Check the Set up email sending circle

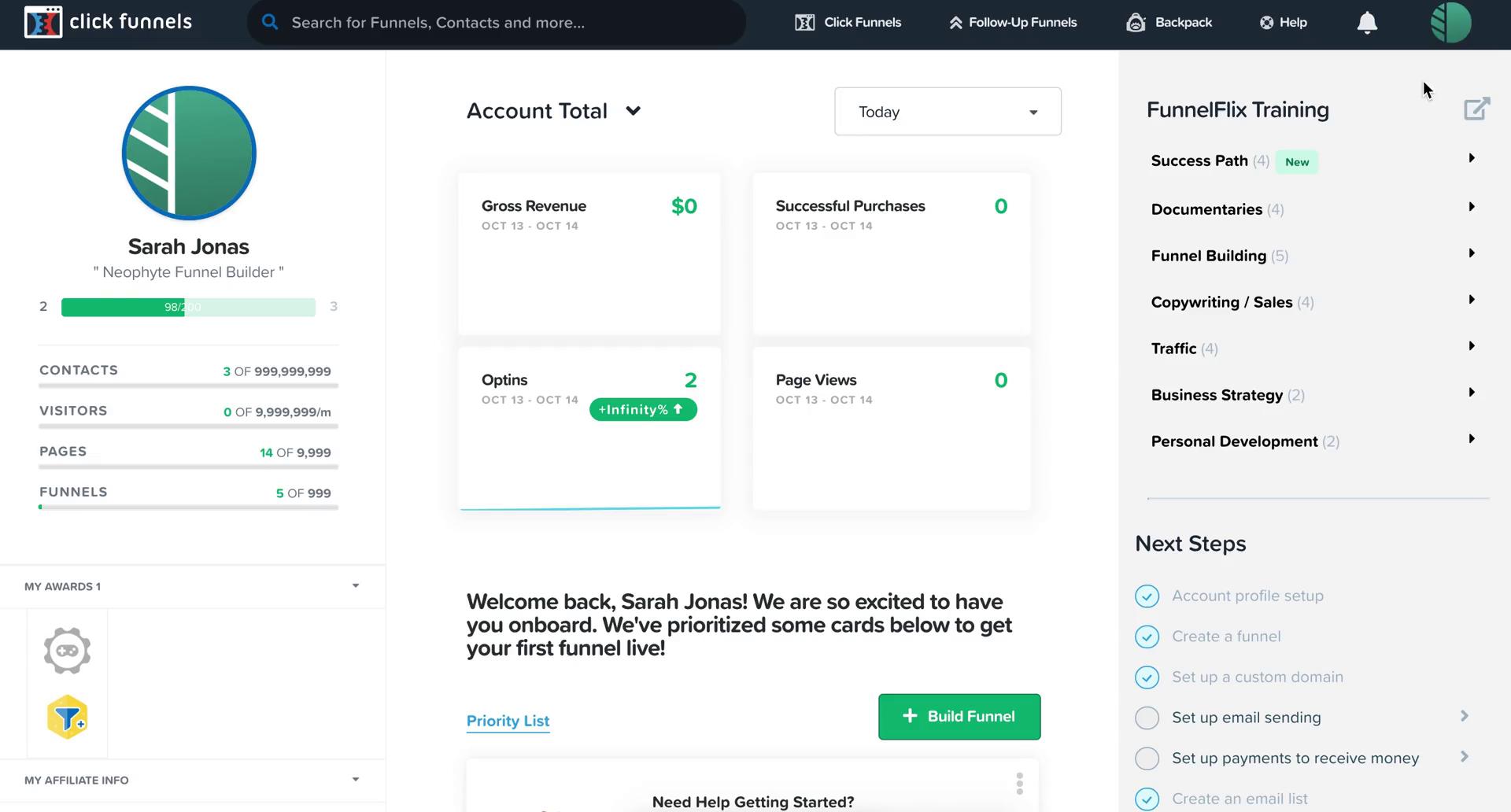click(1147, 718)
